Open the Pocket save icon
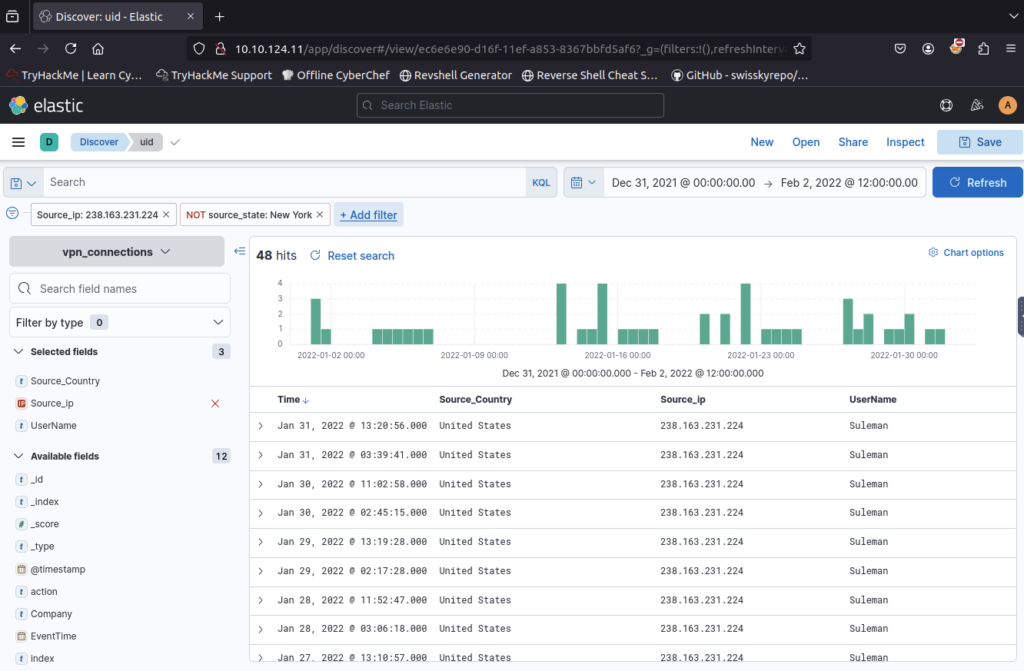The image size is (1024, 671). tap(900, 48)
